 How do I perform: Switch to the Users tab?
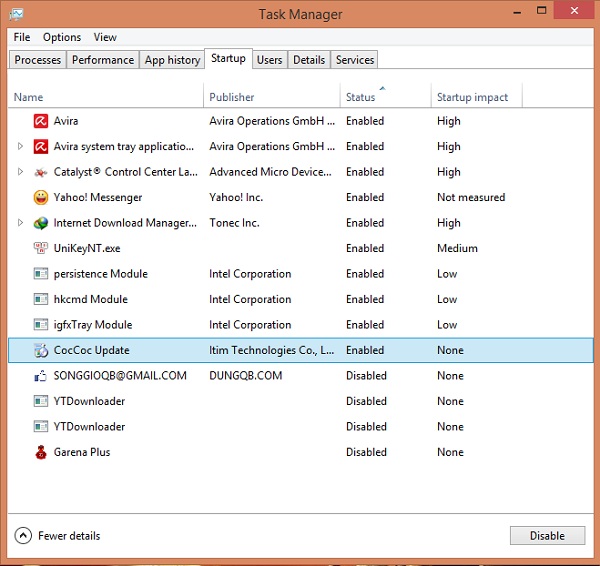270,60
